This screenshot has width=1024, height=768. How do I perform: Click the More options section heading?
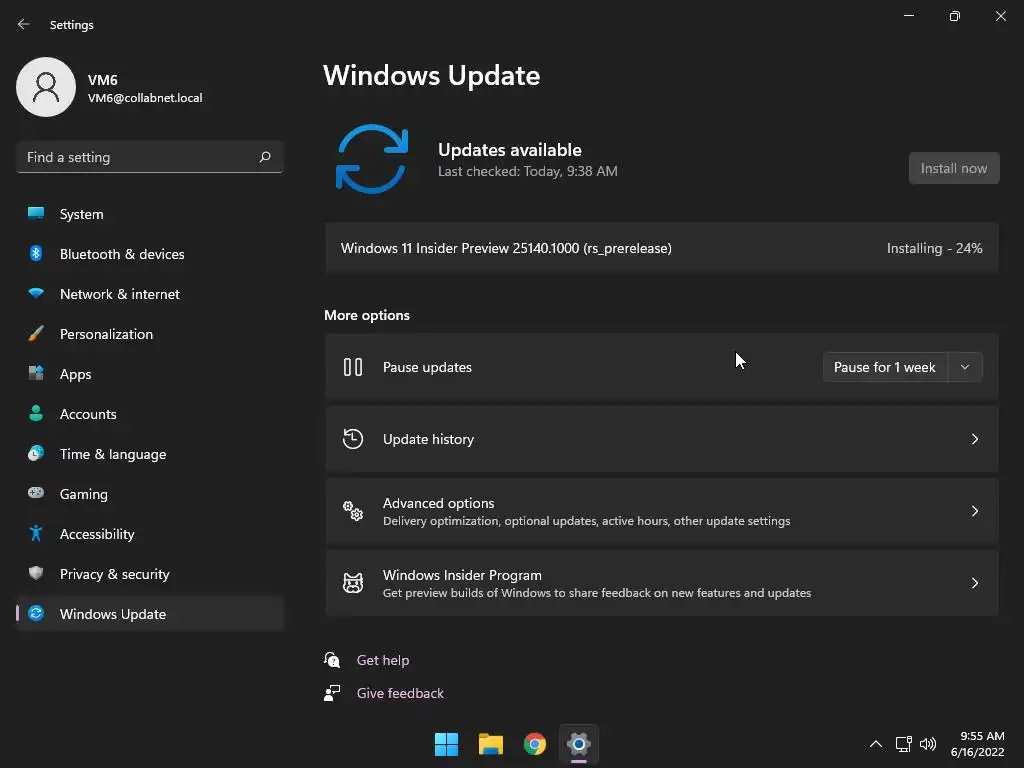pyautogui.click(x=367, y=315)
